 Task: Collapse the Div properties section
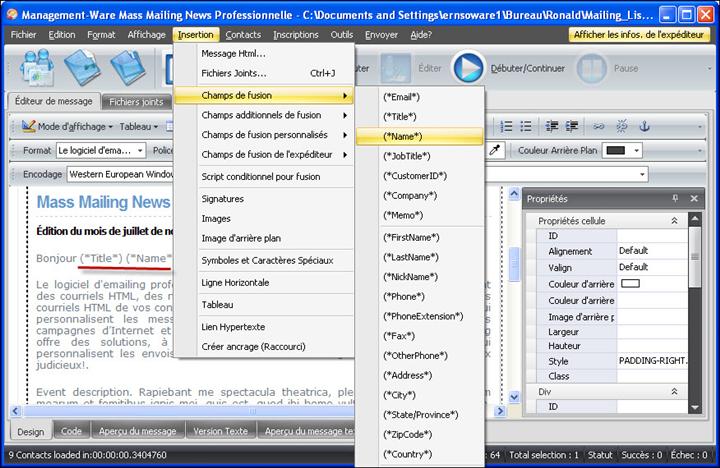674,392
